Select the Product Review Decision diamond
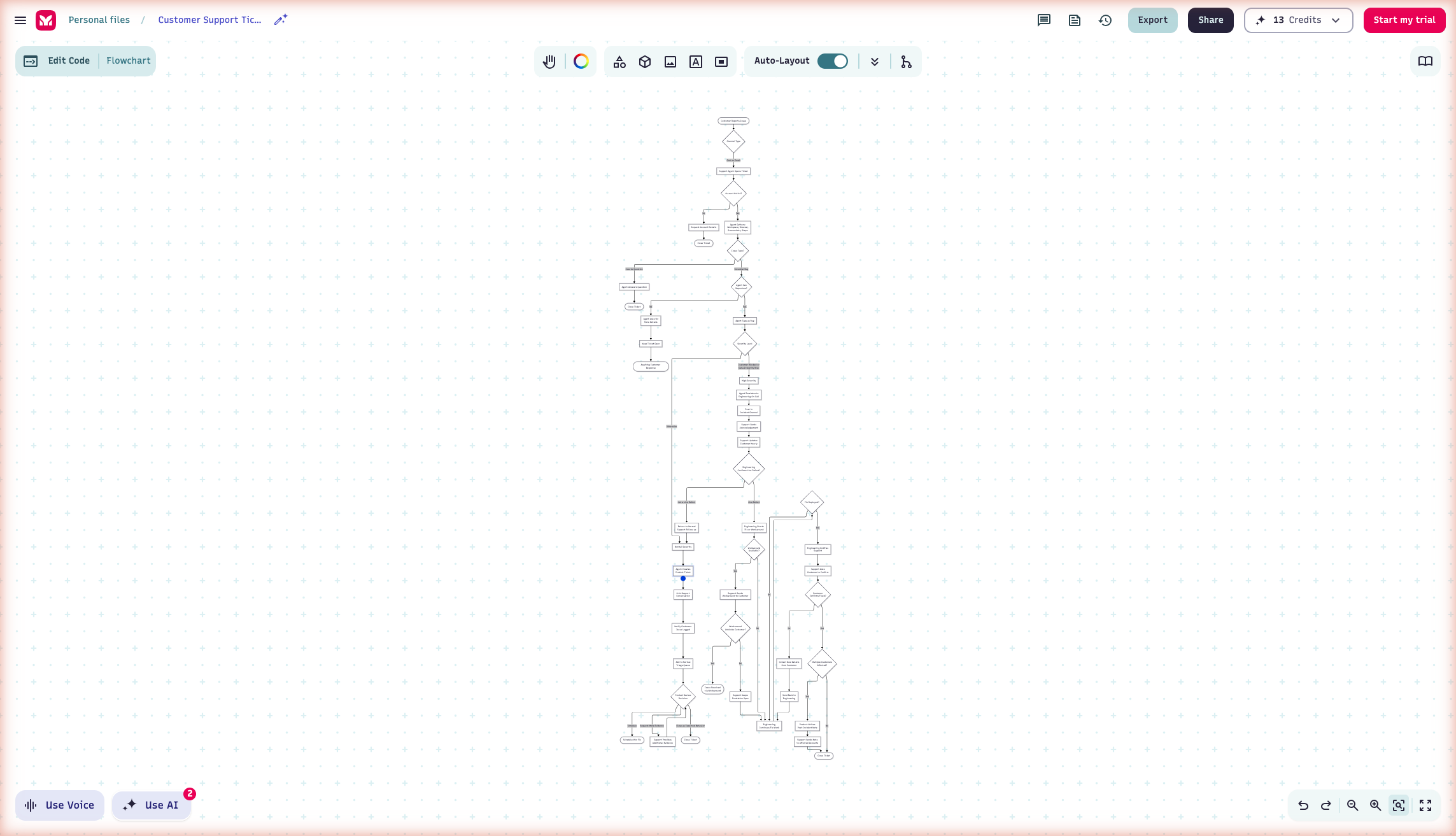This screenshot has width=1456, height=836. point(683,697)
